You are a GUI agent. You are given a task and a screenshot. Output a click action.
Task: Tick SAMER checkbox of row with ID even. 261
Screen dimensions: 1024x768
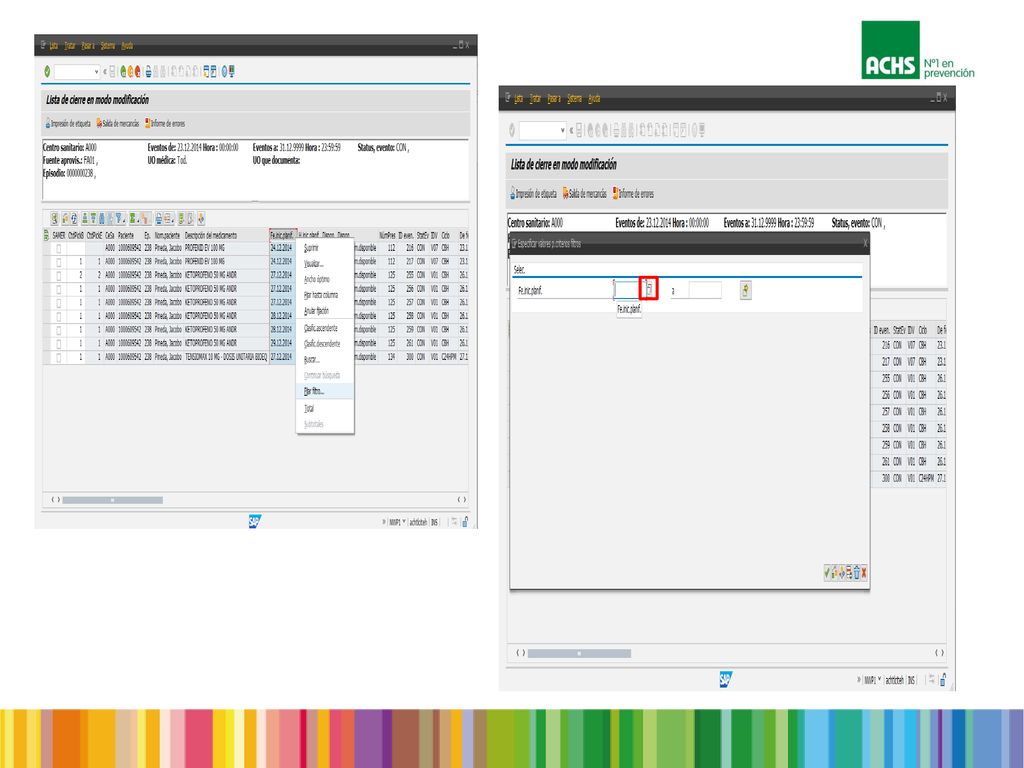click(59, 344)
